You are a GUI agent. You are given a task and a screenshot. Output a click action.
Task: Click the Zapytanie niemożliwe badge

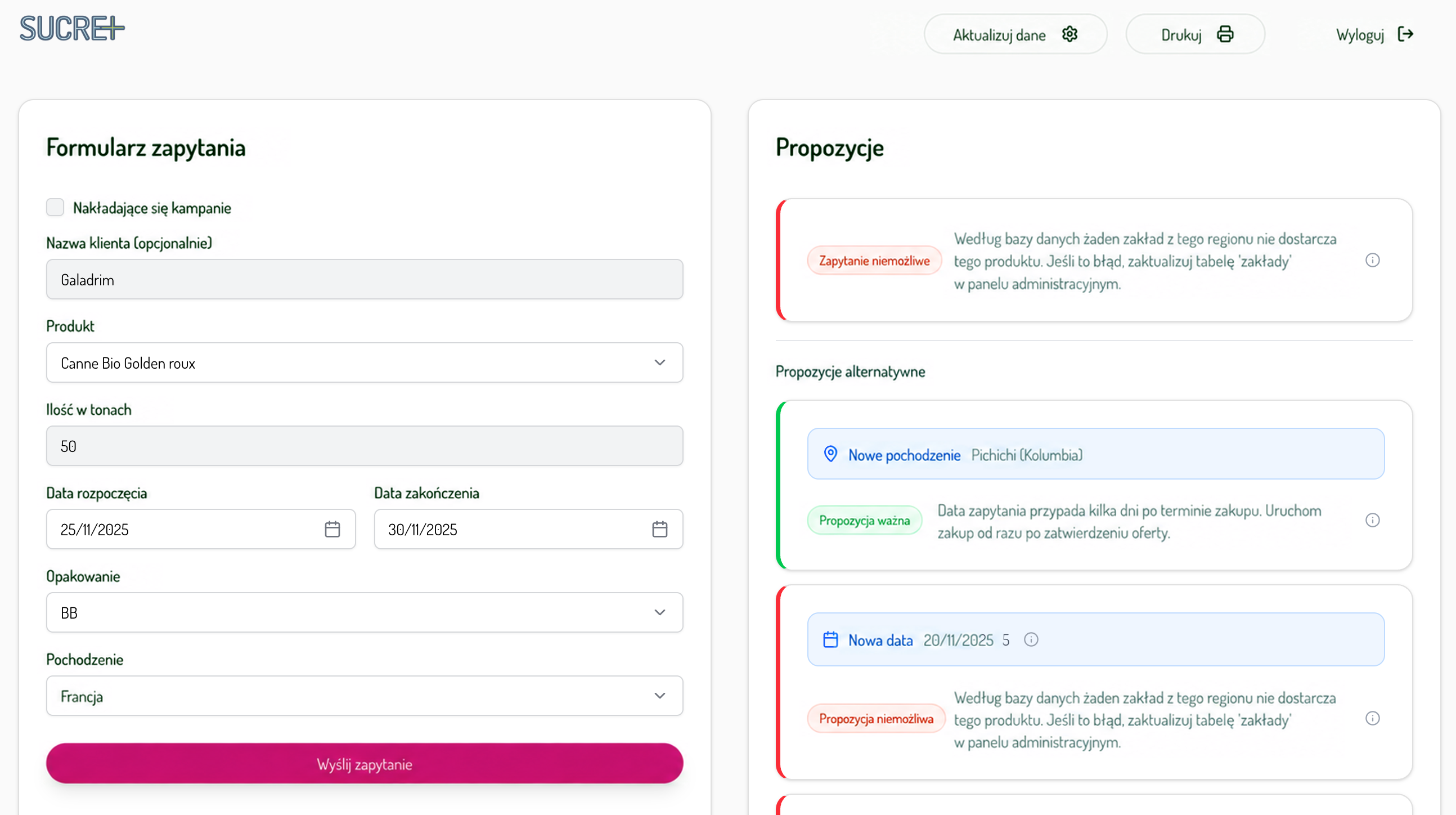[874, 261]
